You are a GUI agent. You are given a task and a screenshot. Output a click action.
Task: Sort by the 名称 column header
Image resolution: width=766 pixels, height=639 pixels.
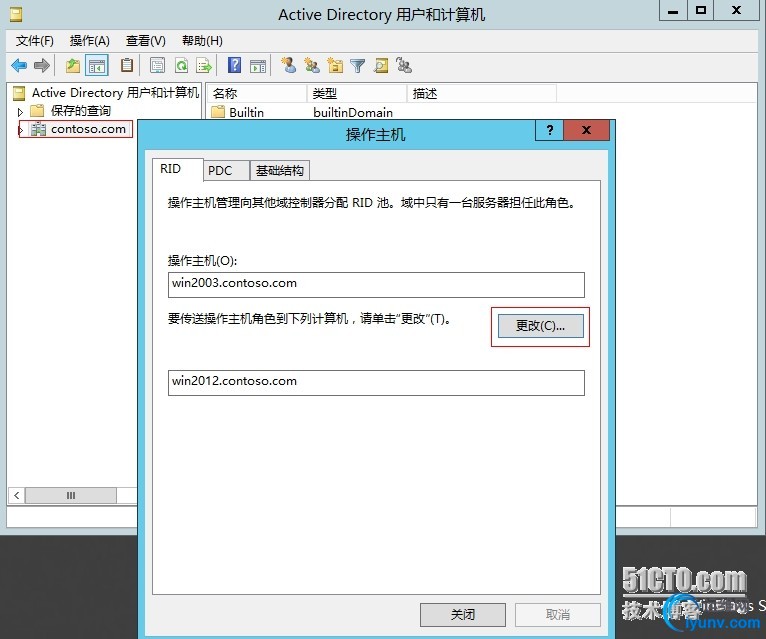257,93
